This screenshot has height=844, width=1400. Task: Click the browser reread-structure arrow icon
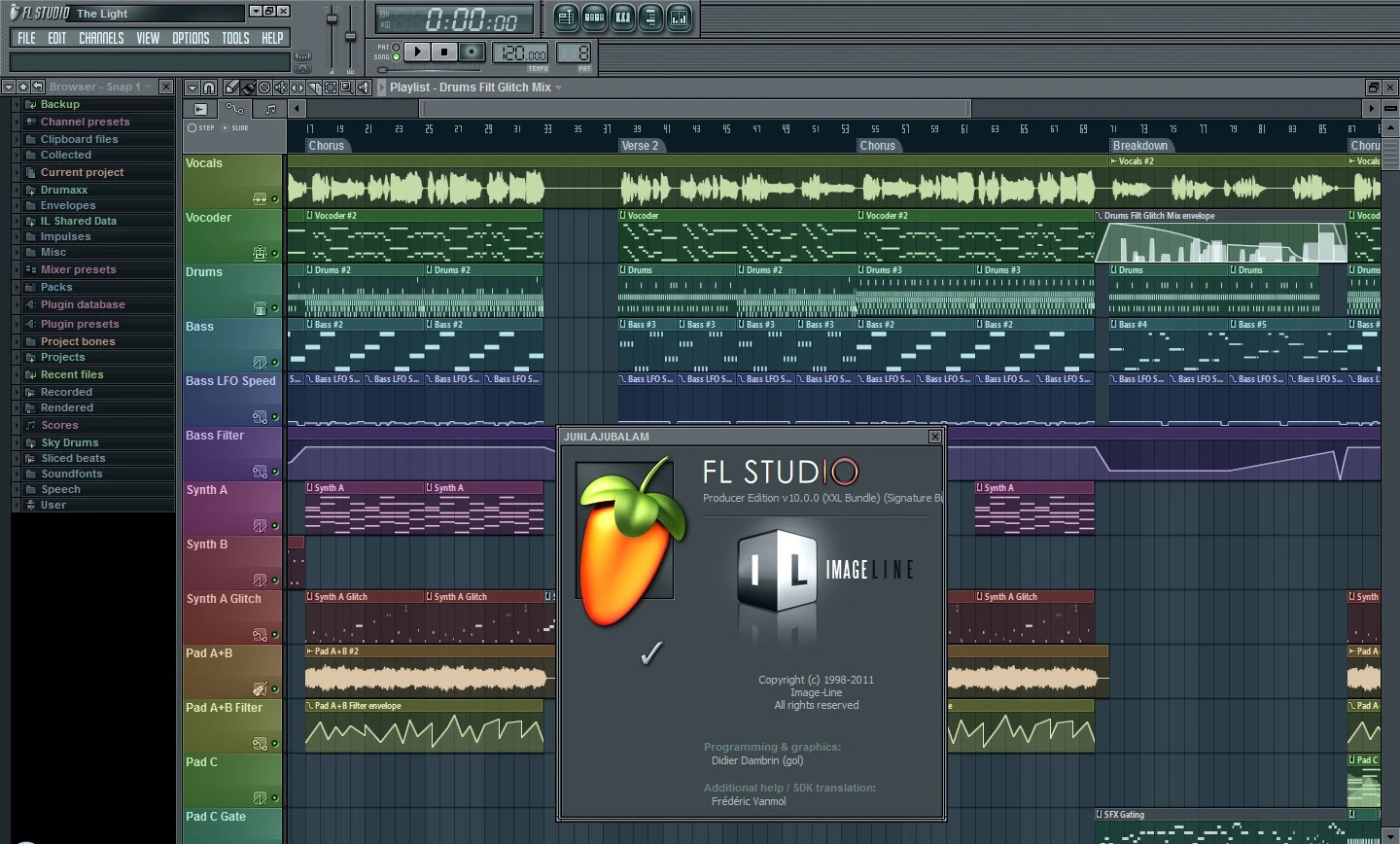tap(37, 87)
